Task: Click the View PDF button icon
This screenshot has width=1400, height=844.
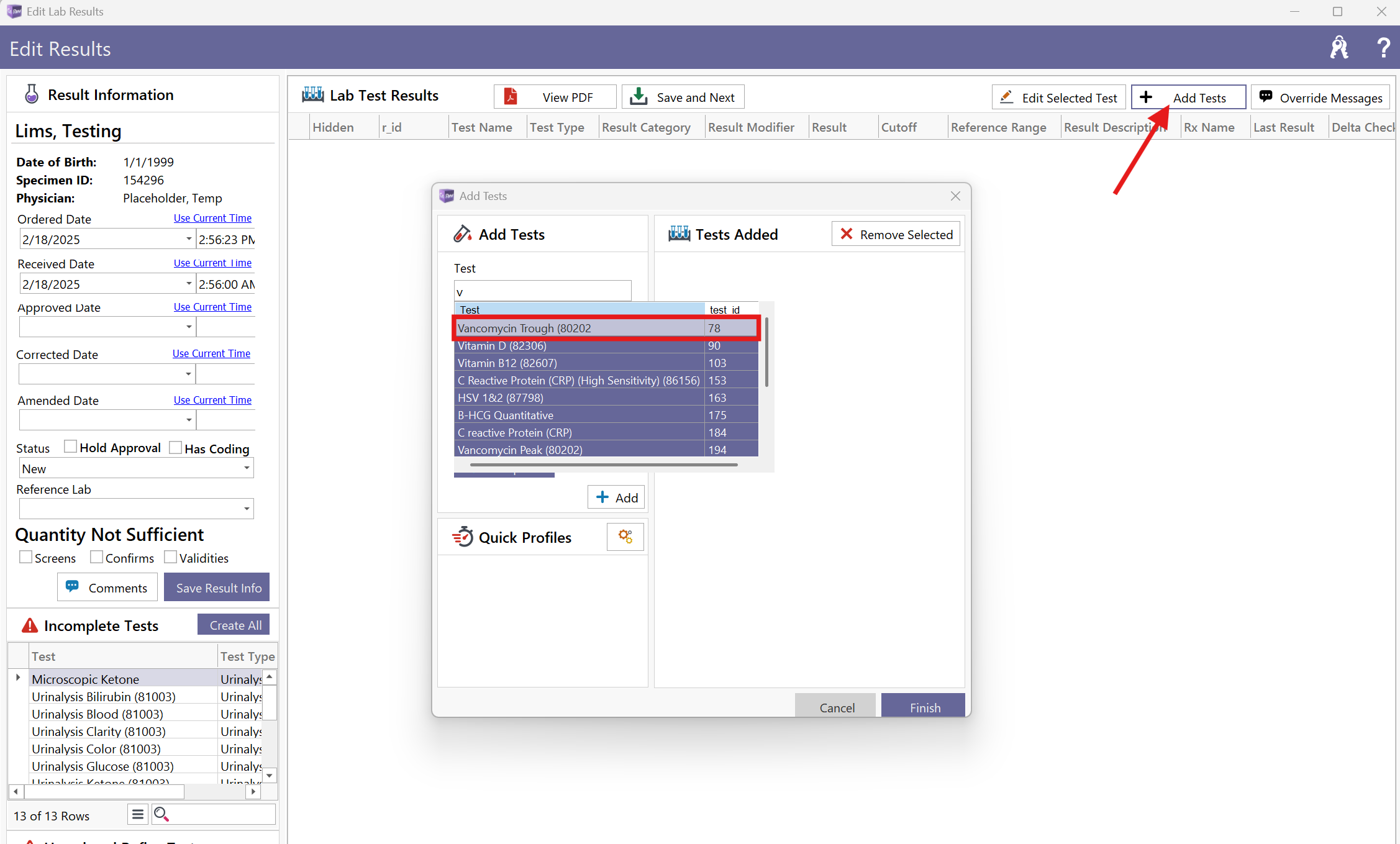Action: (511, 97)
